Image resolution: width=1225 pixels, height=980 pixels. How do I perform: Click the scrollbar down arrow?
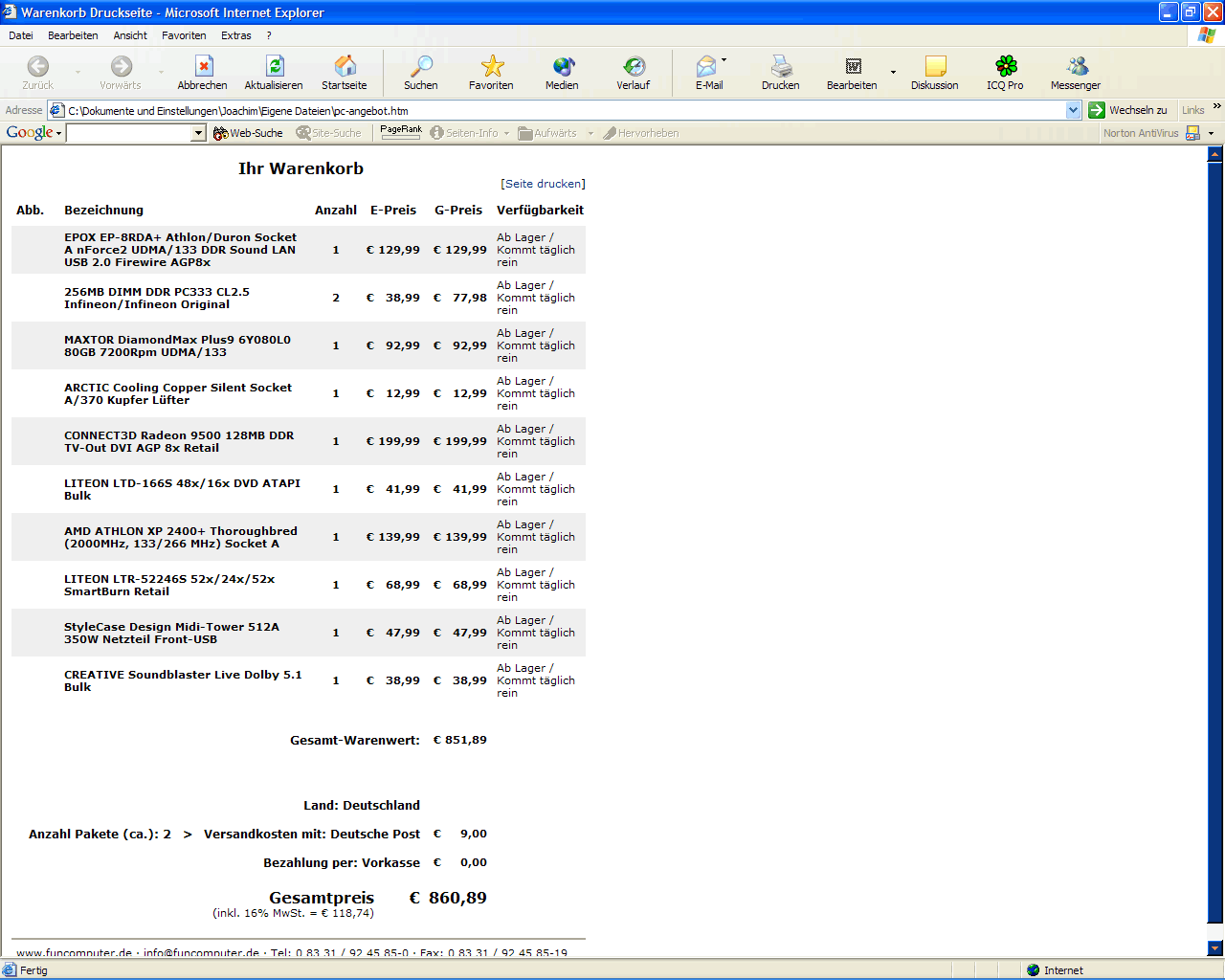[1215, 948]
